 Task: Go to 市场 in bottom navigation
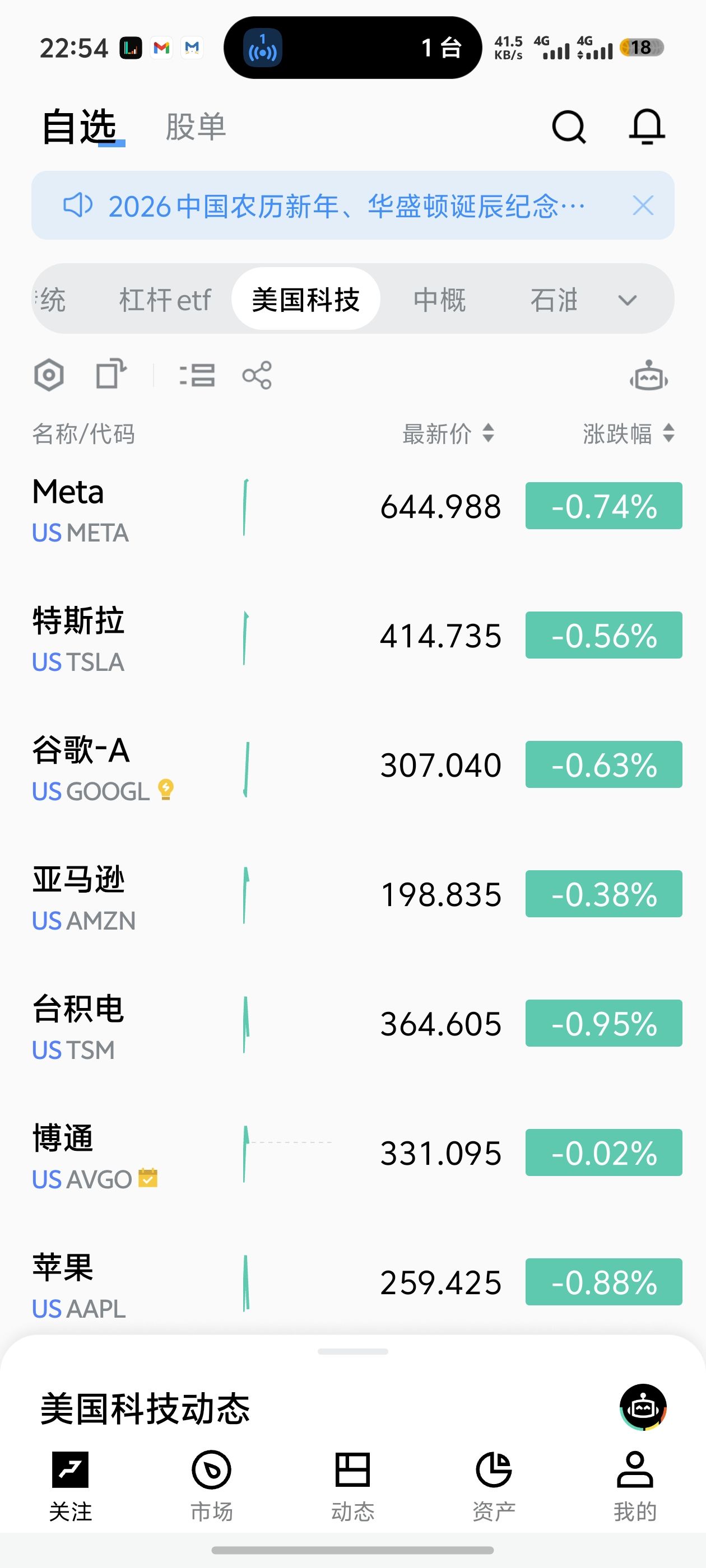click(211, 1484)
